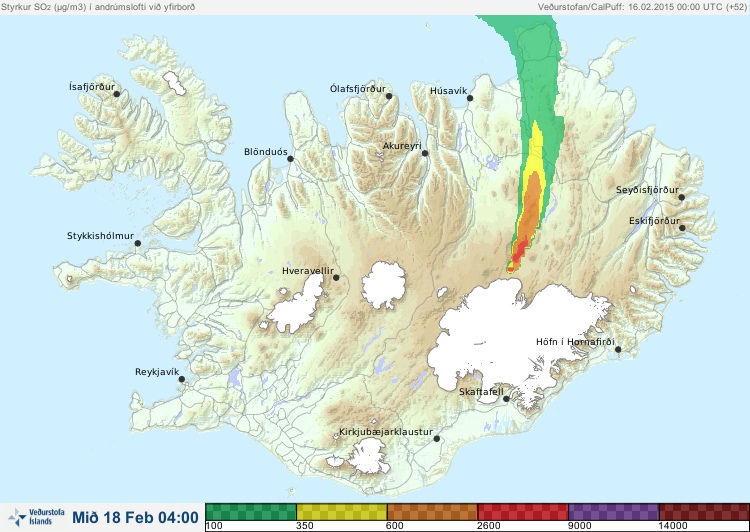Click the 'Eskifjörður' label text
This screenshot has width=750, height=532.
pos(654,221)
